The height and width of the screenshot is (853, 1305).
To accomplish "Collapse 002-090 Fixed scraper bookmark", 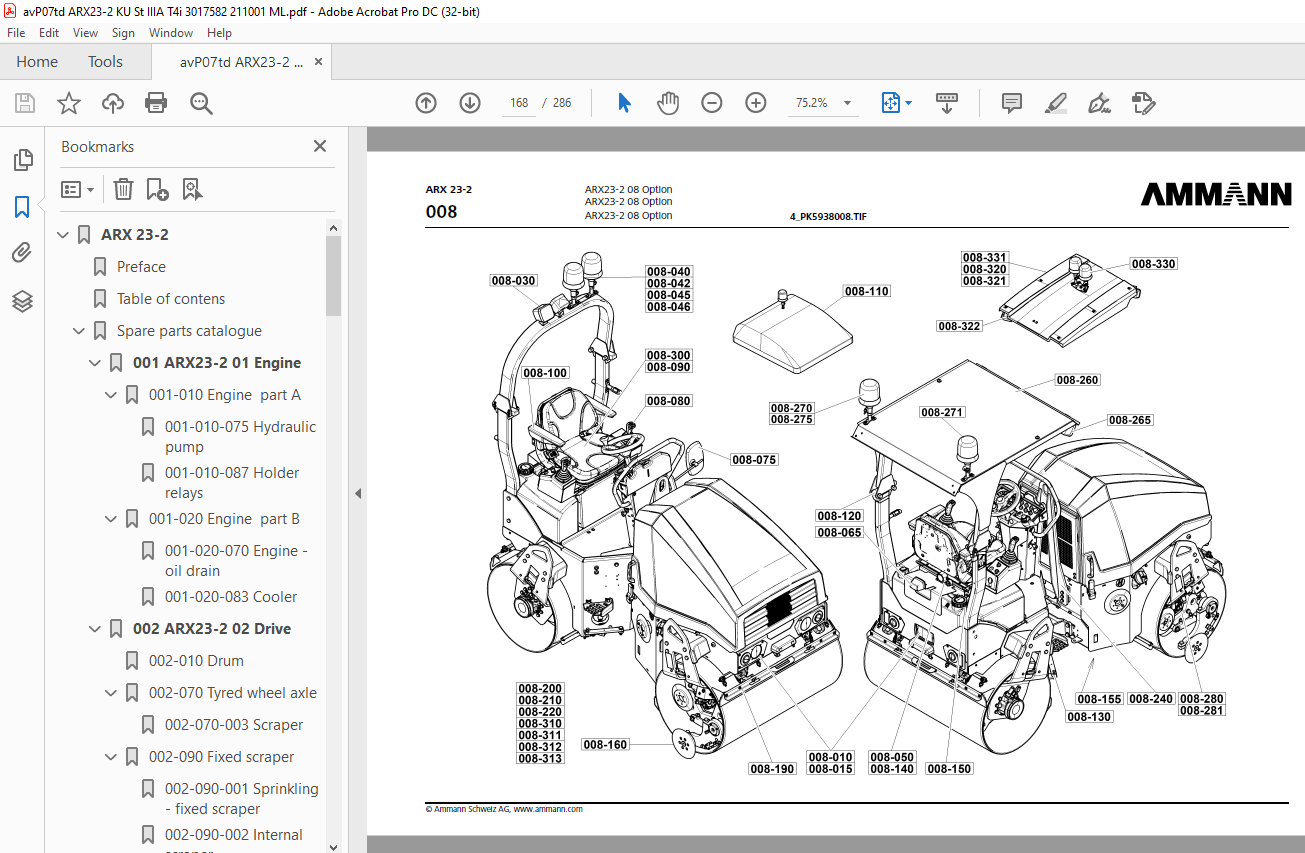I will pyautogui.click(x=112, y=757).
